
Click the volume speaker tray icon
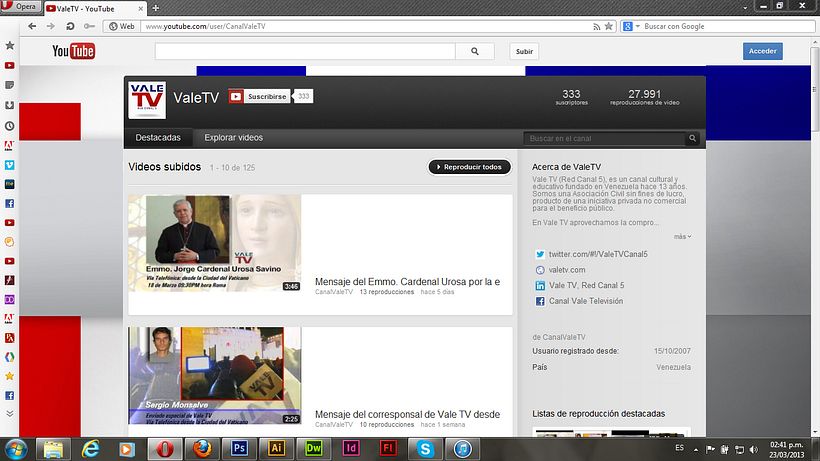click(754, 450)
